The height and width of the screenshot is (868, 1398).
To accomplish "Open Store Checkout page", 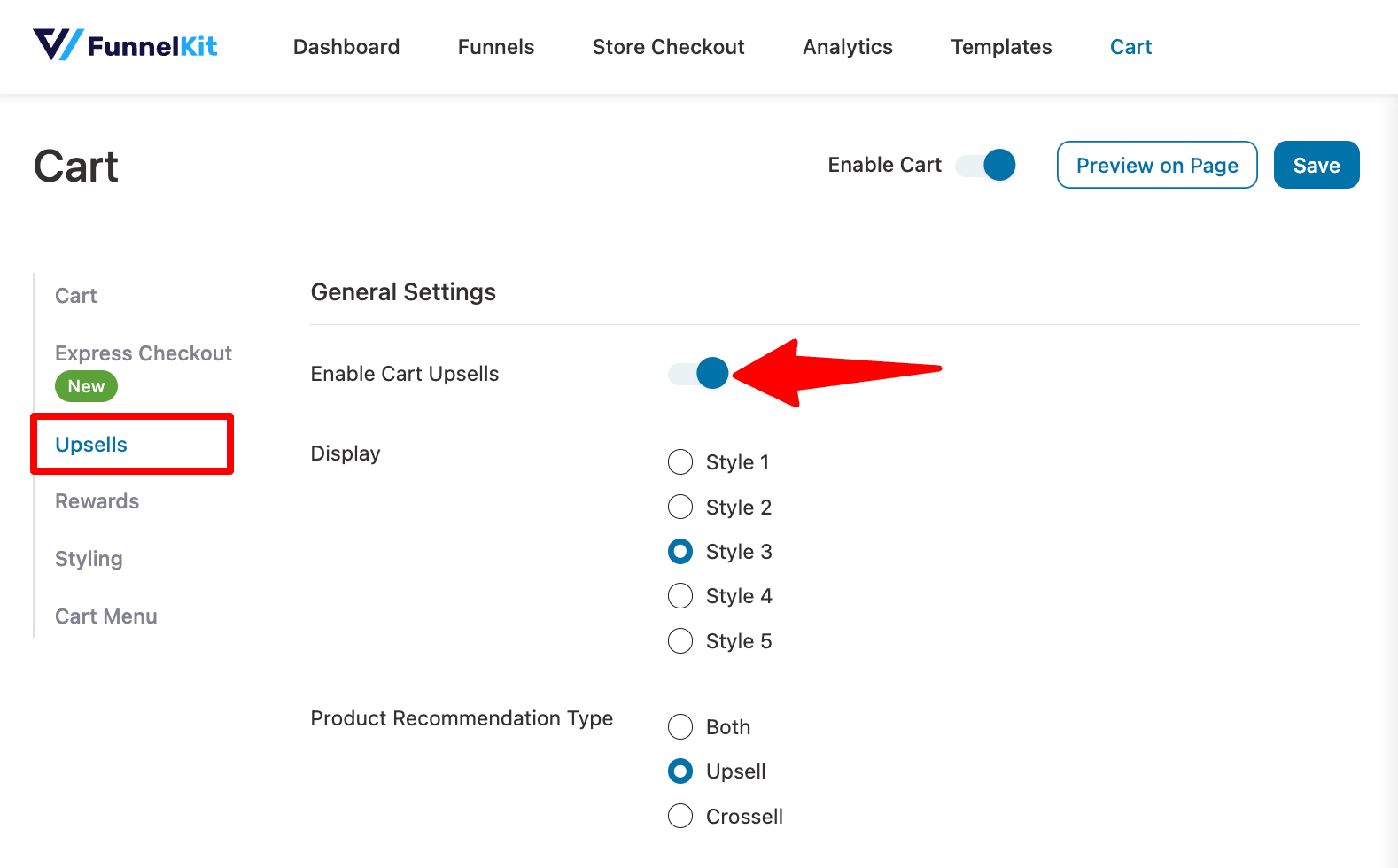I will (x=669, y=47).
